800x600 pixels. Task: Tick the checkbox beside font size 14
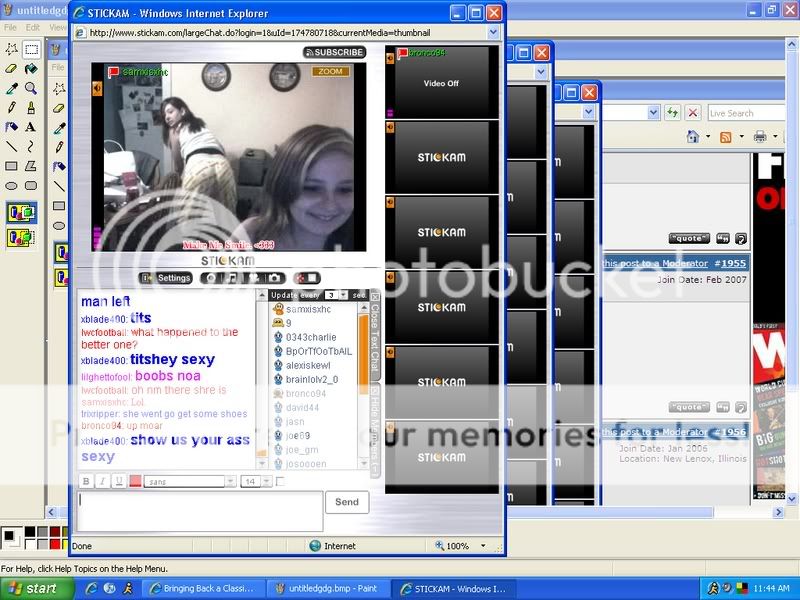pyautogui.click(x=280, y=481)
